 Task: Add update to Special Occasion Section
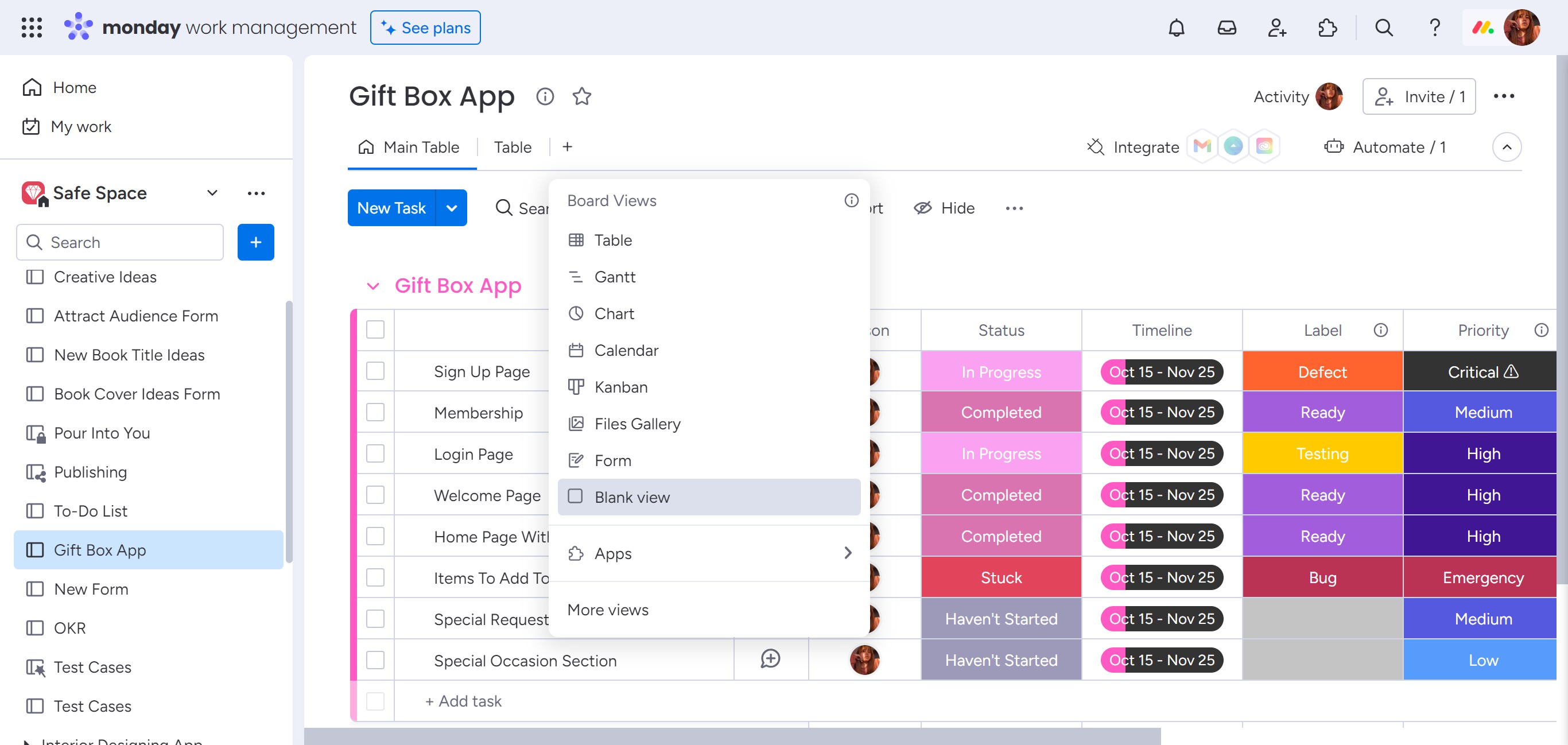click(x=770, y=659)
